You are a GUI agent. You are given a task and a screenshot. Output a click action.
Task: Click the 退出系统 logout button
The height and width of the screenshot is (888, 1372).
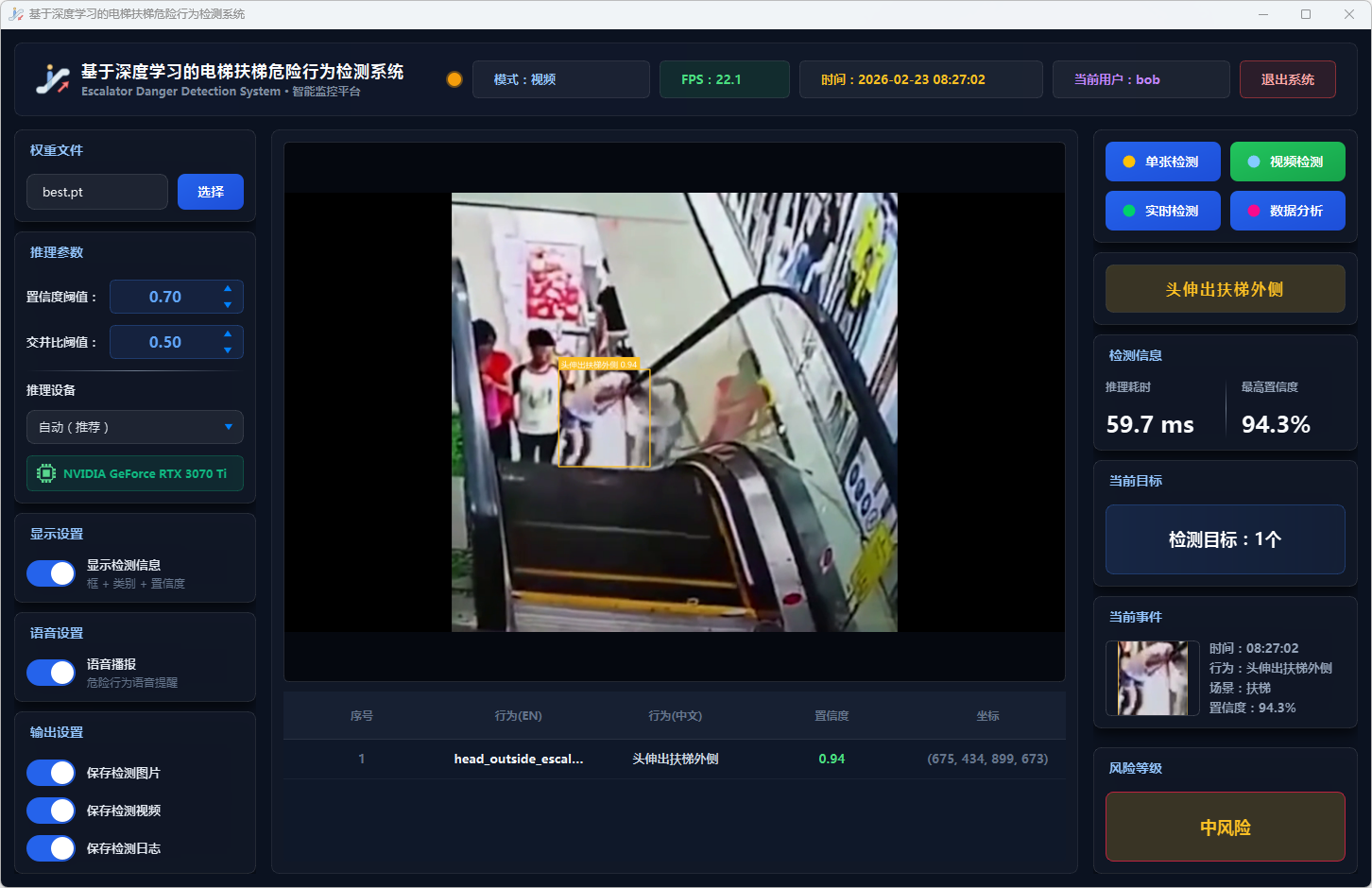click(1287, 79)
